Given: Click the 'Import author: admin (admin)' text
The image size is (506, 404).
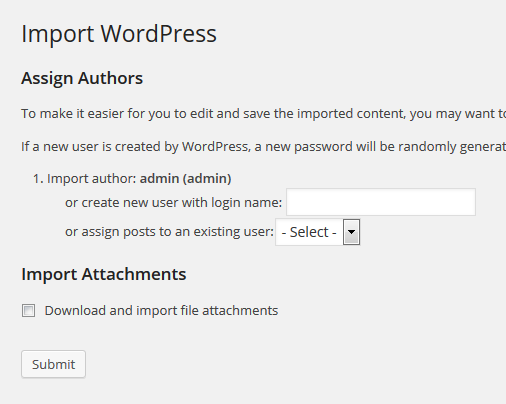Looking at the screenshot, I should pos(139,179).
